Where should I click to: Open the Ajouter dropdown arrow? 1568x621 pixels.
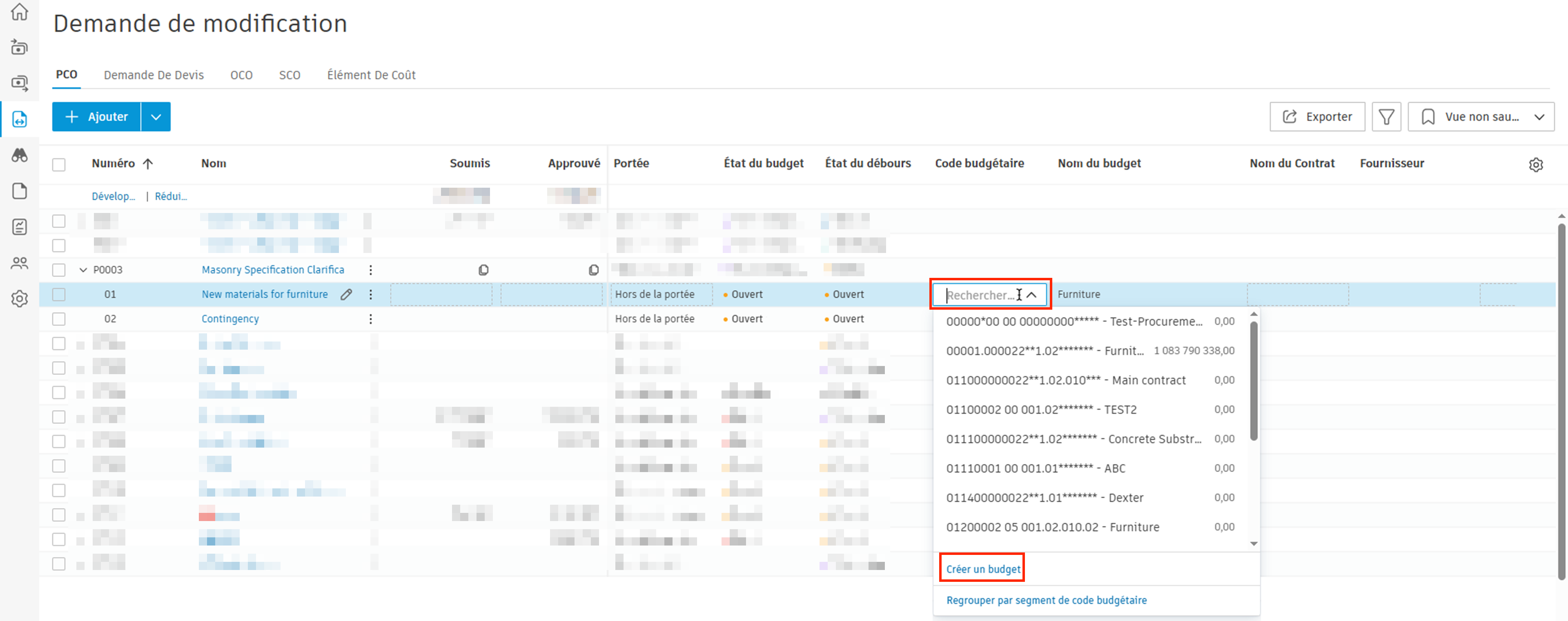point(156,117)
